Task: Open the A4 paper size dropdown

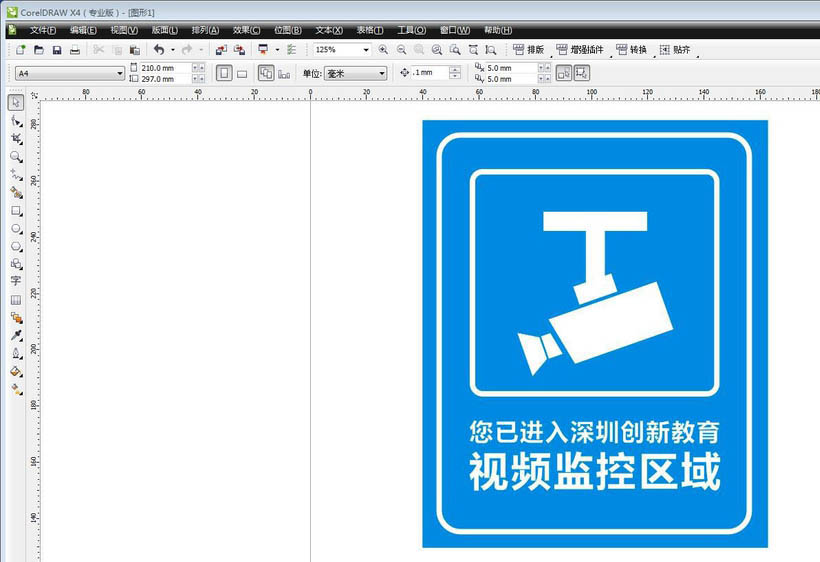Action: pyautogui.click(x=120, y=74)
